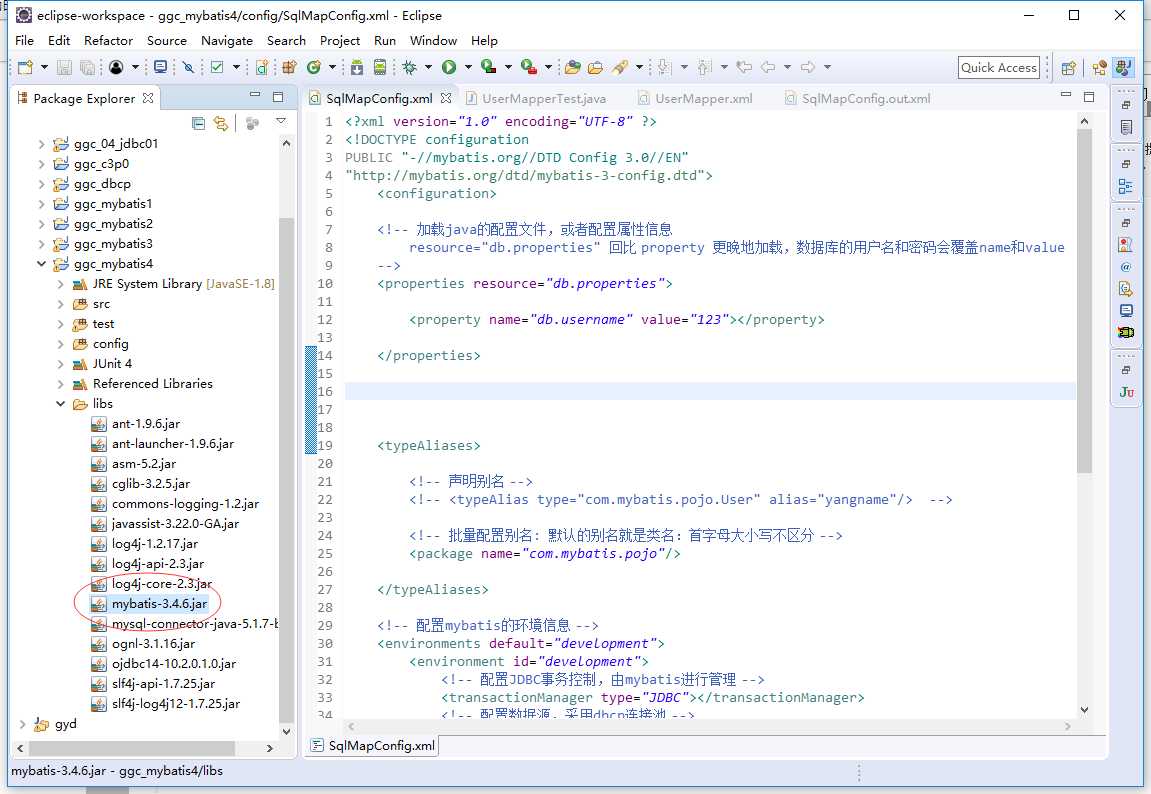This screenshot has width=1151, height=794.
Task: Open the Project menu
Action: (340, 40)
